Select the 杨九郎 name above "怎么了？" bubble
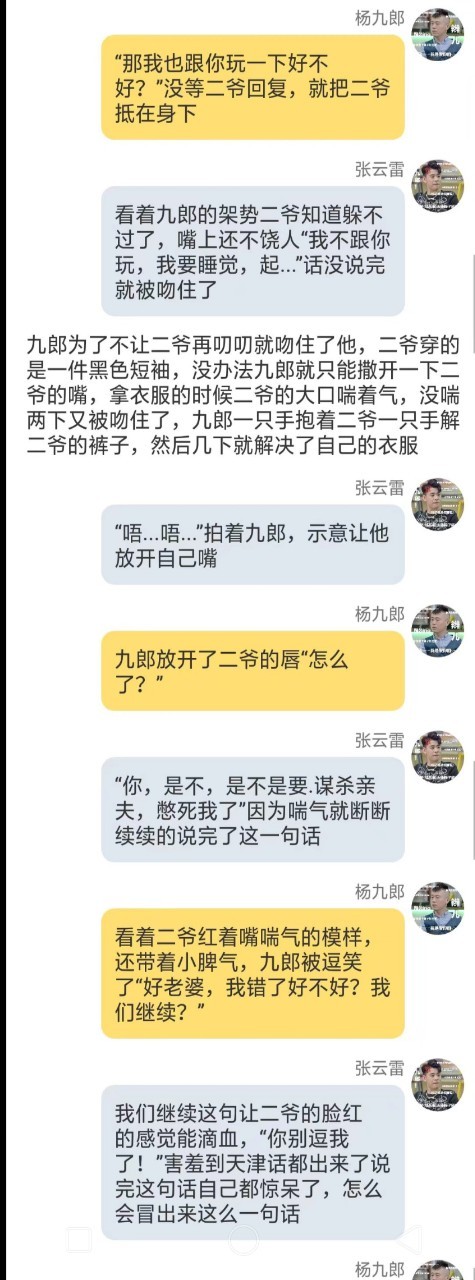Image resolution: width=475 pixels, height=1280 pixels. pos(380,614)
